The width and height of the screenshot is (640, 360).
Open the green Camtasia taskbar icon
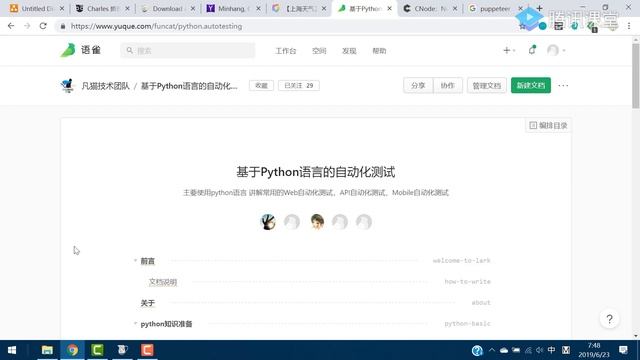pos(97,350)
